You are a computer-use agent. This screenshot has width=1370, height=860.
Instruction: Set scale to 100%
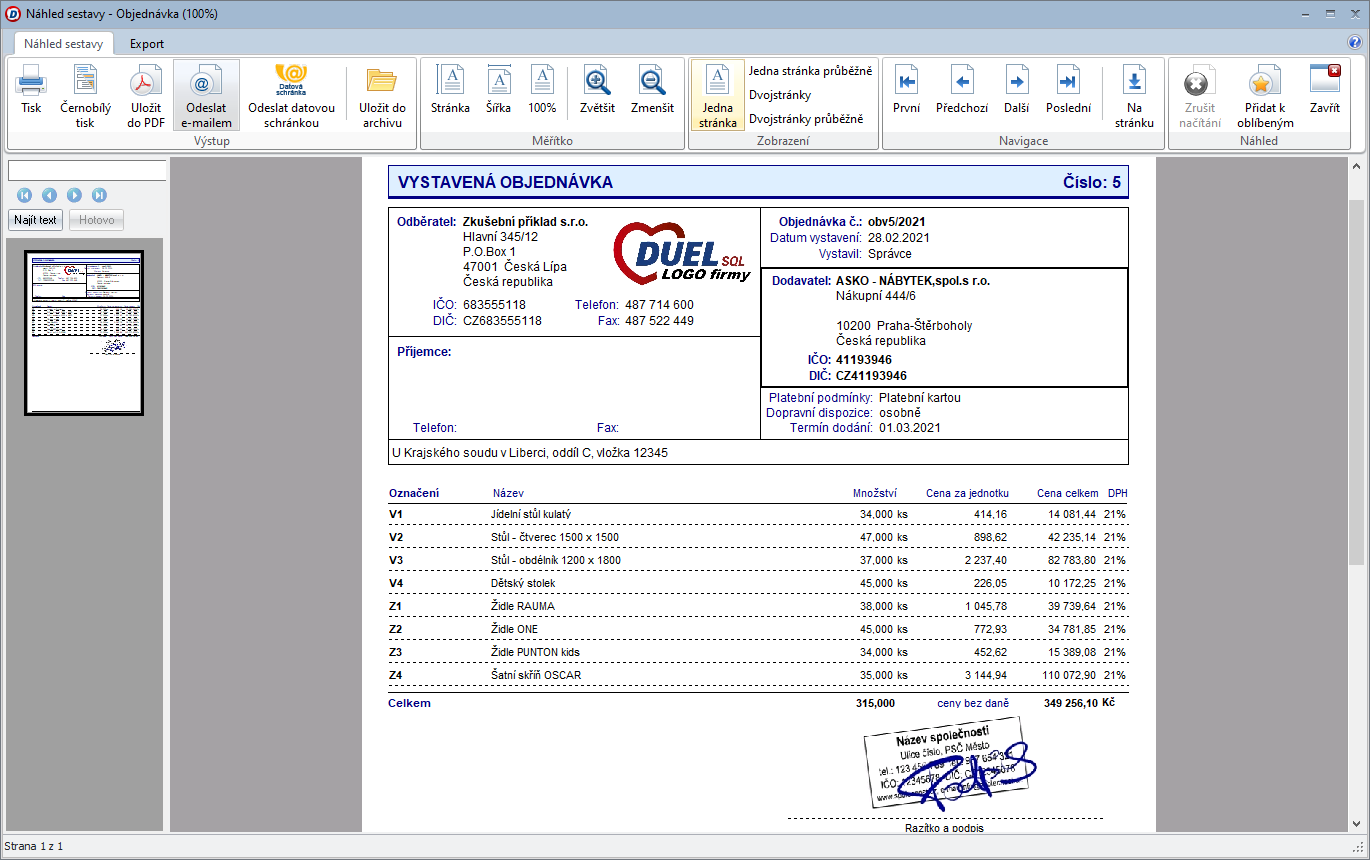pos(542,90)
